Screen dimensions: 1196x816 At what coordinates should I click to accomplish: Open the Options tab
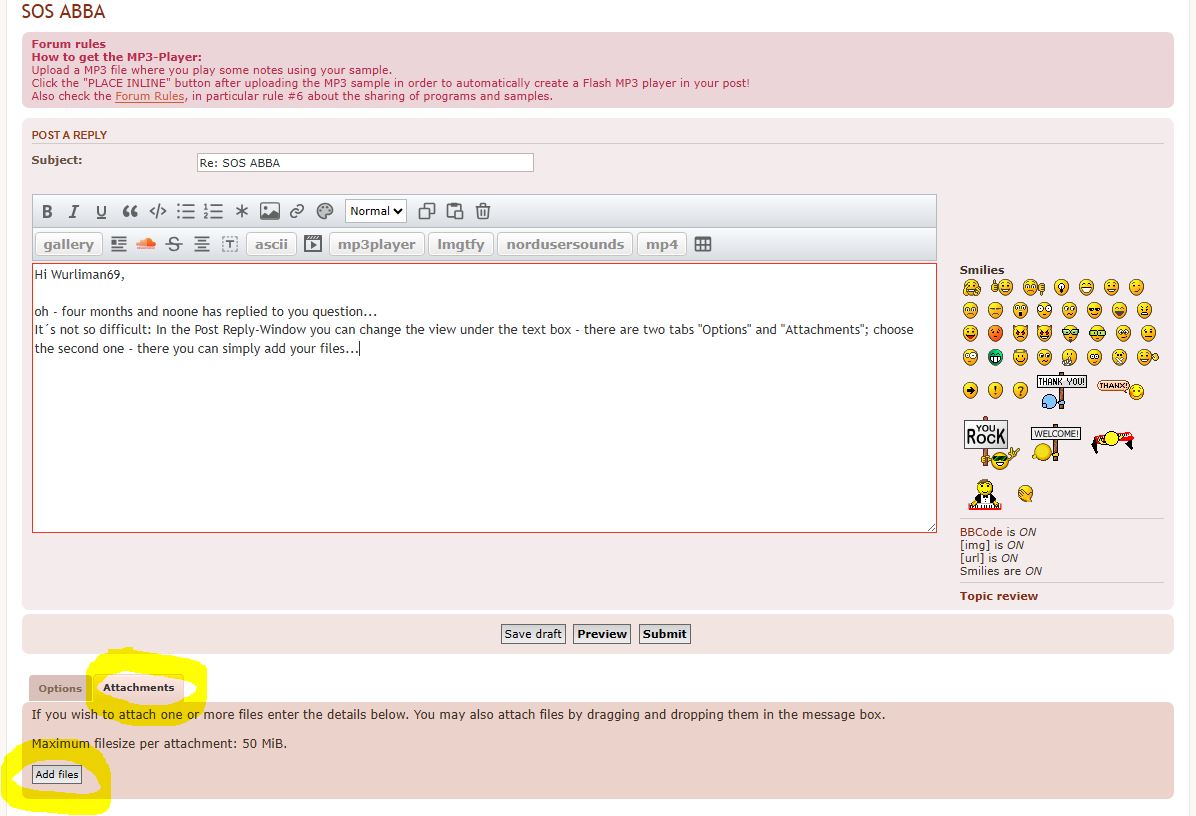[x=59, y=688]
